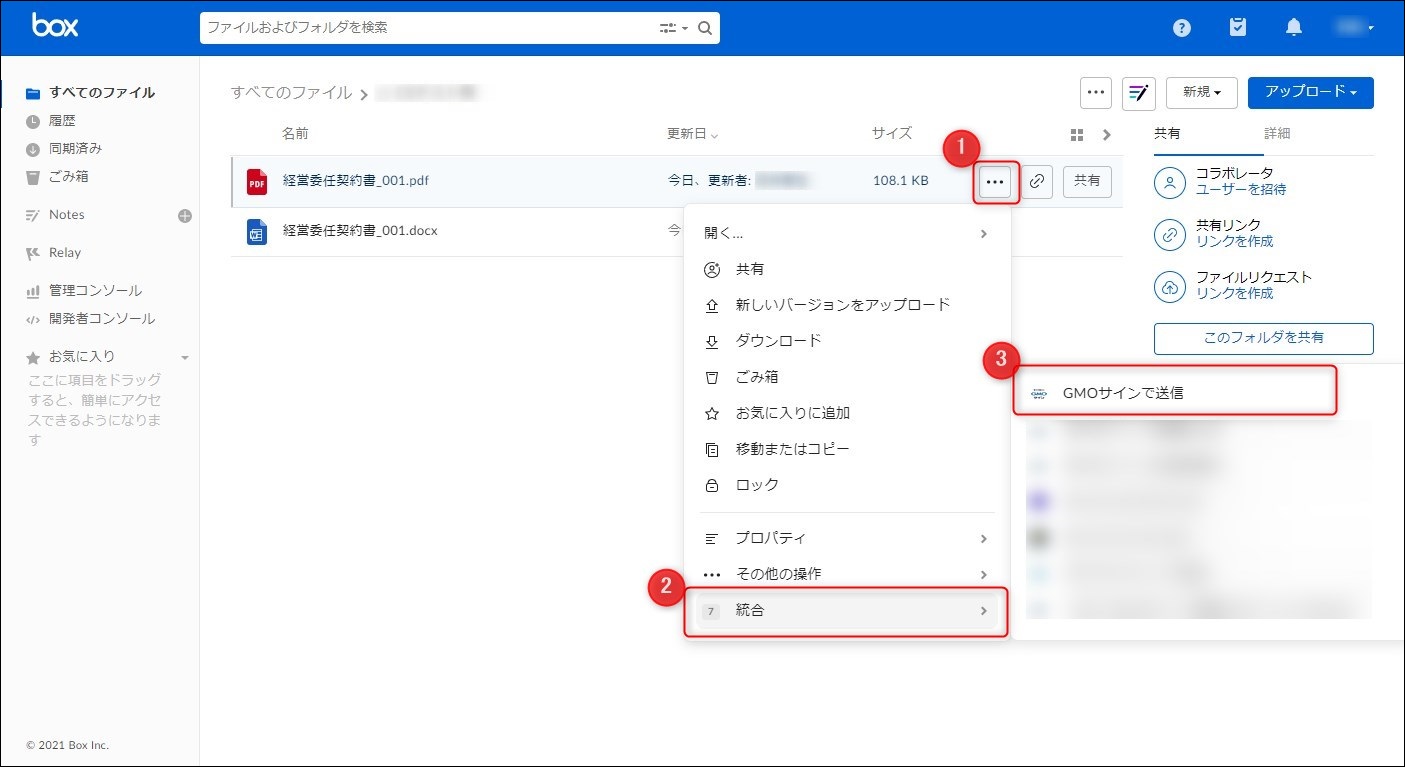Sort by 名前 column header

click(295, 133)
